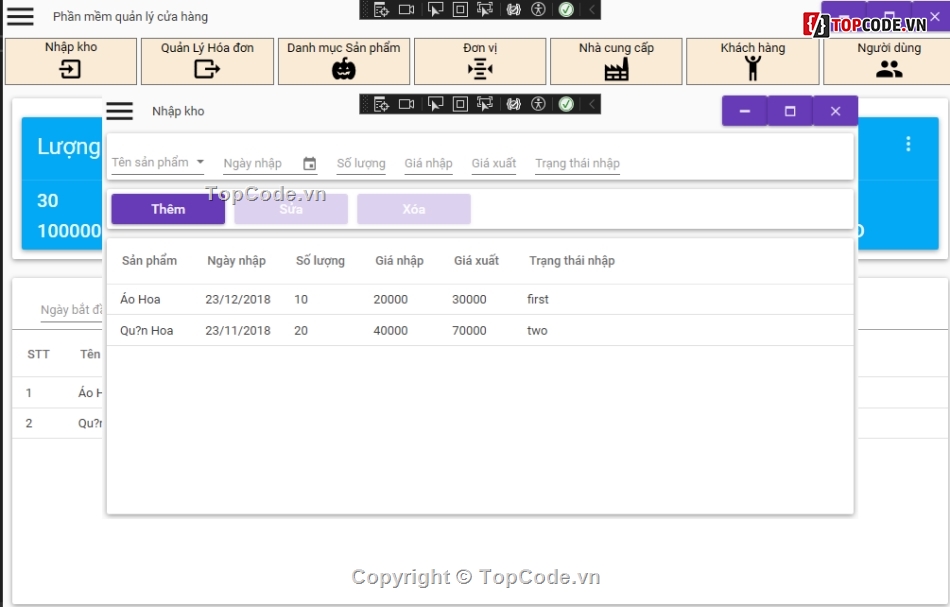This screenshot has height=607, width=950.
Task: Open the main window hamburger menu
Action: point(20,17)
